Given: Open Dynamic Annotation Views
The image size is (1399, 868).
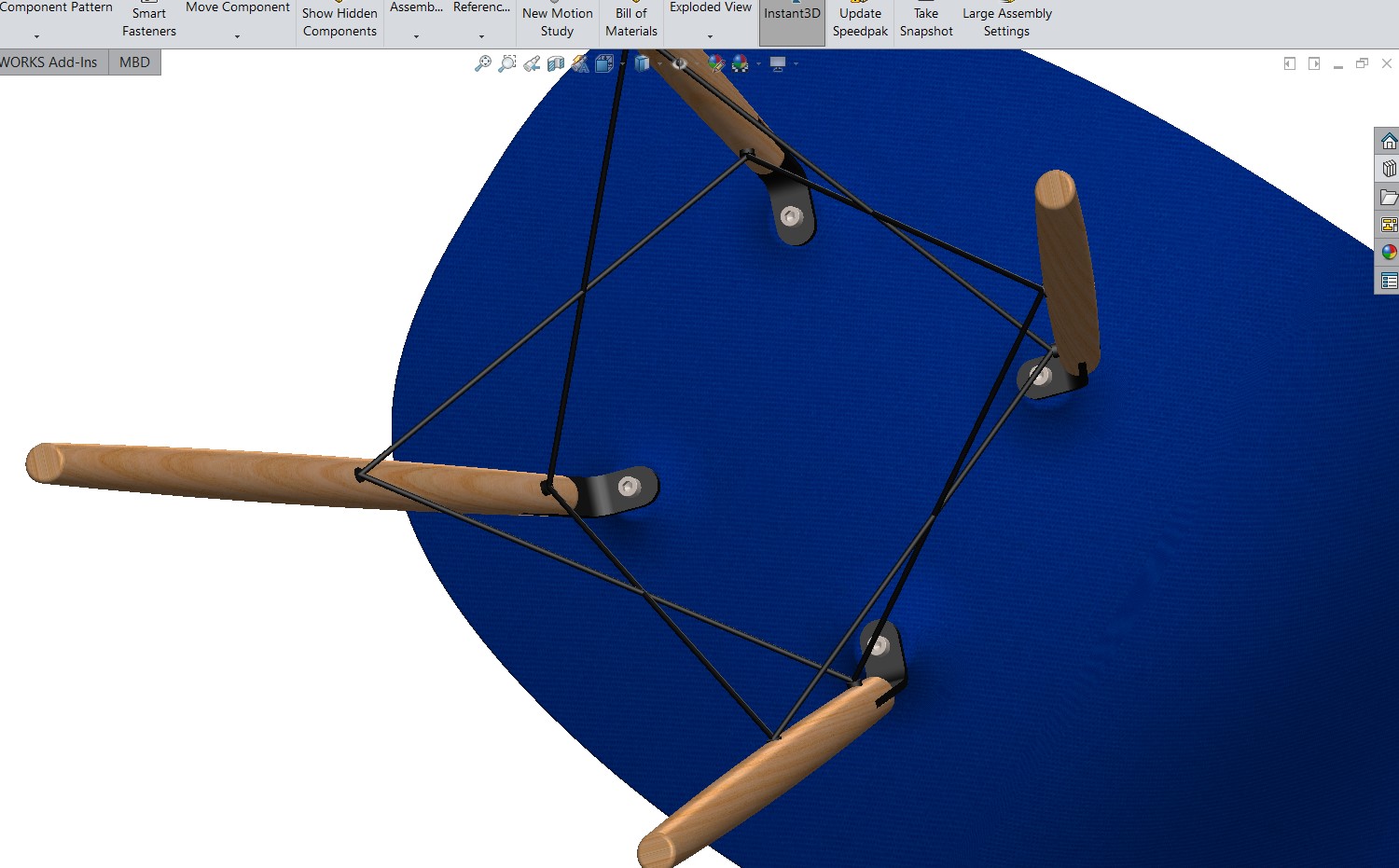Looking at the screenshot, I should click(x=580, y=63).
